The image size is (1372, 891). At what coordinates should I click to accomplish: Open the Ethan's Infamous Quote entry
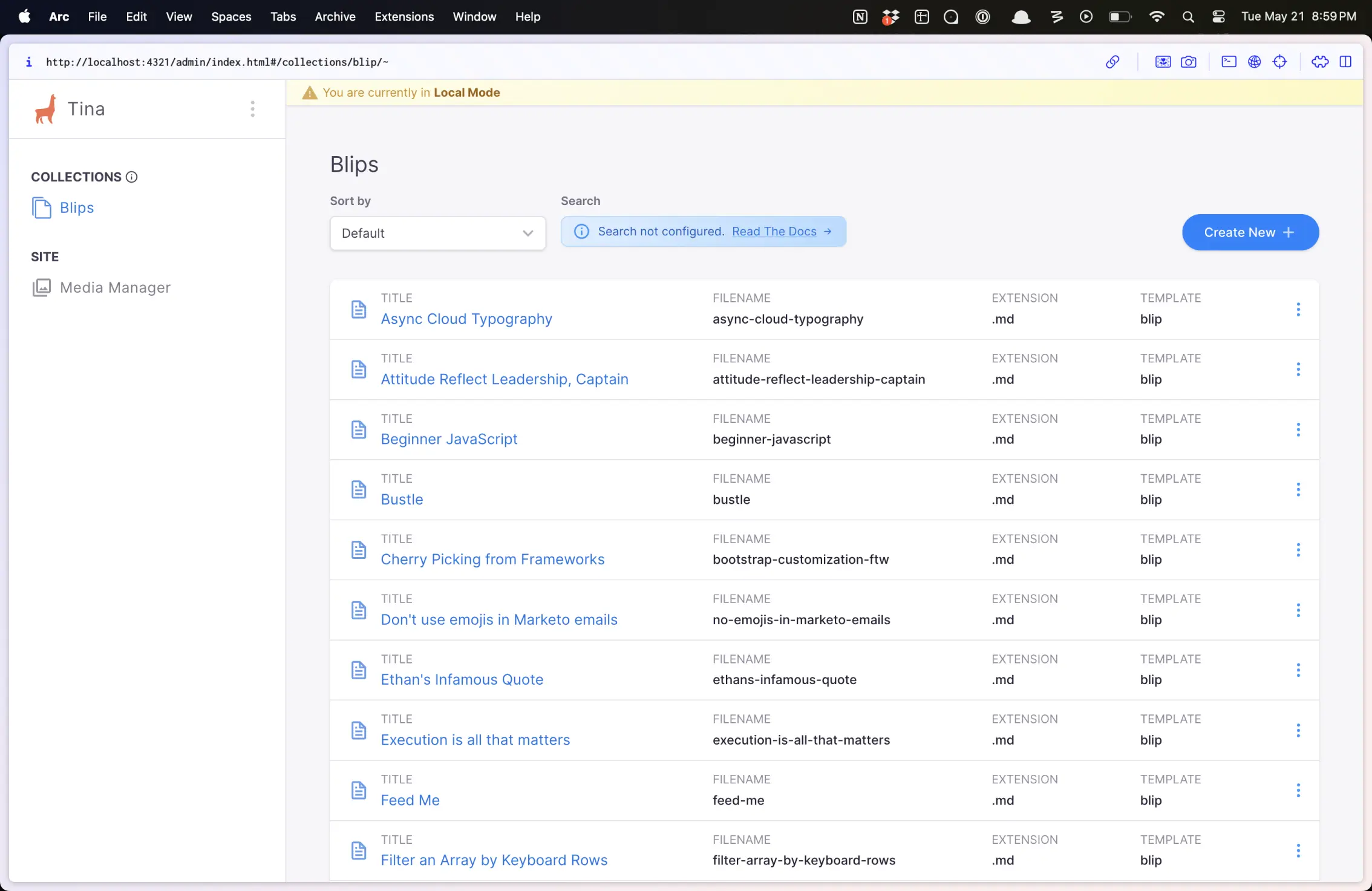(x=462, y=680)
